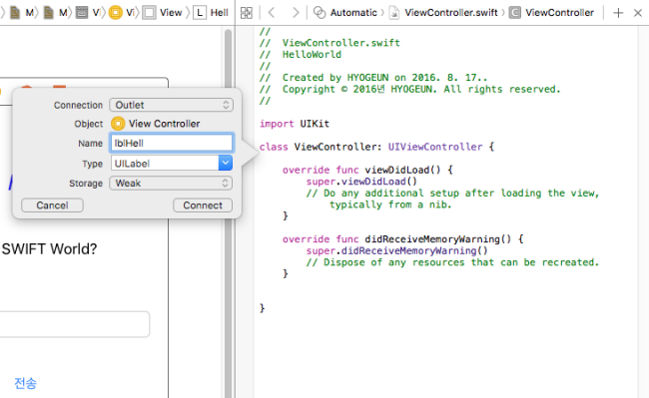This screenshot has width=649, height=398.
Task: Open the related items grid icon
Action: point(246,13)
